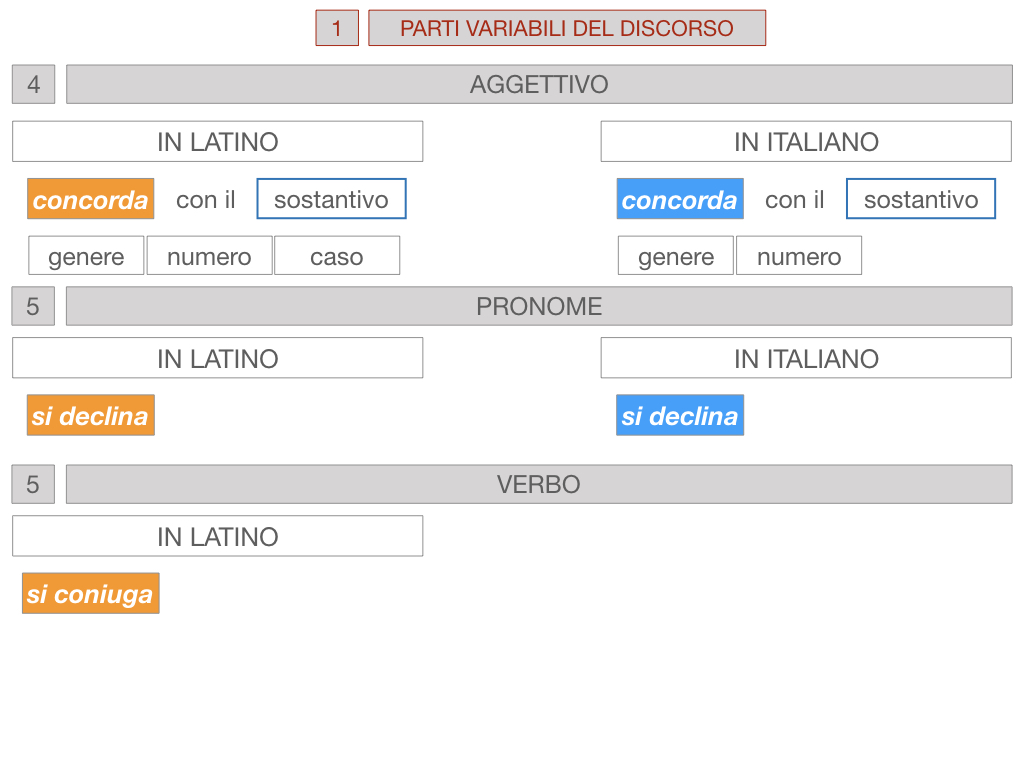Viewport: 1024px width, 768px height.
Task: Click the number 5 box beside PRONOME
Action: [x=33, y=306]
